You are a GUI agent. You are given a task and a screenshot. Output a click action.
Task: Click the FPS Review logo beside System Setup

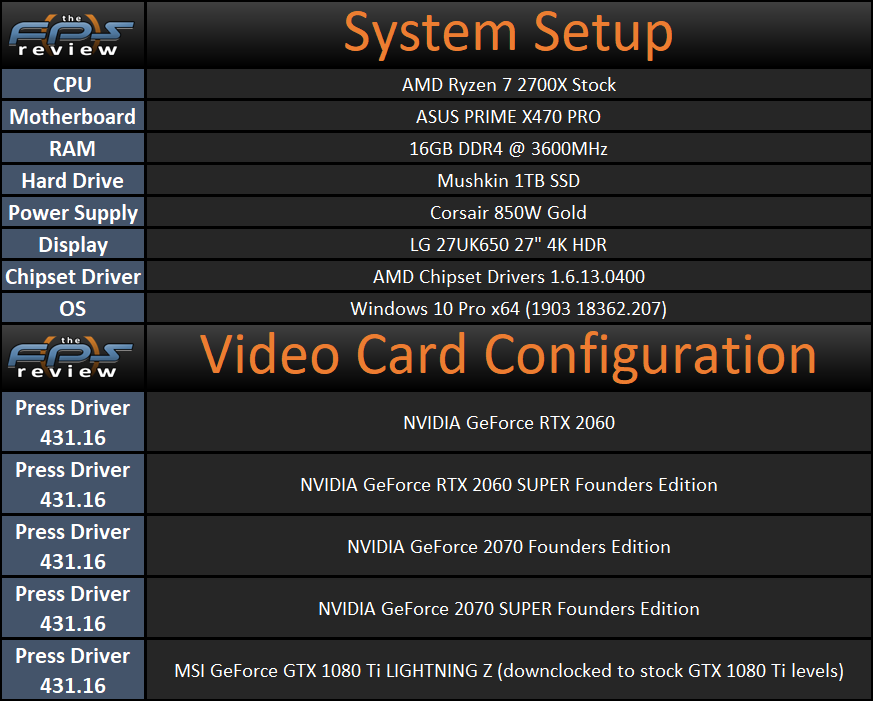click(71, 36)
